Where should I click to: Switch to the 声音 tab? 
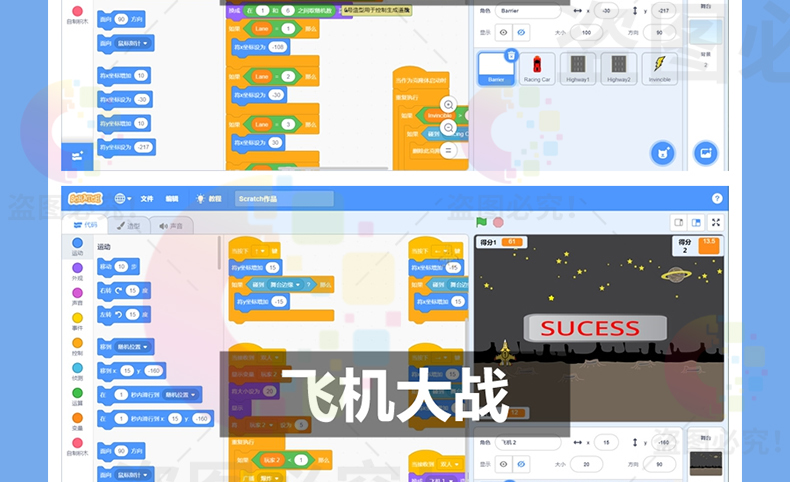click(171, 226)
